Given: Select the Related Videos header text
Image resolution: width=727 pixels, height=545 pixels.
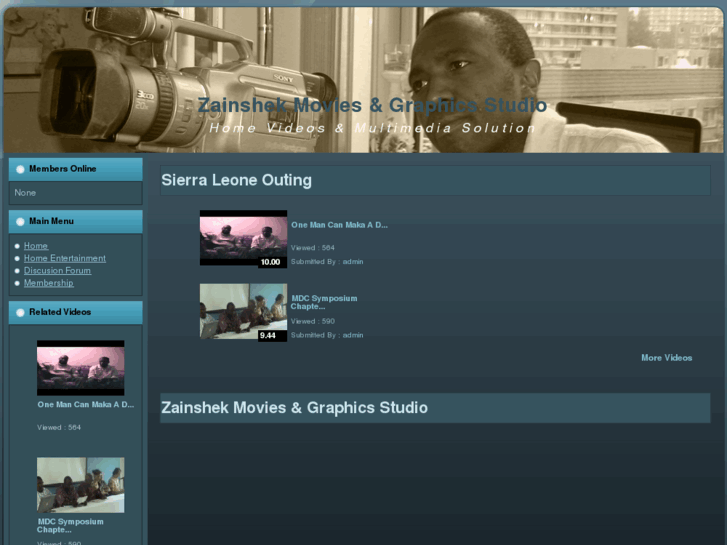Looking at the screenshot, I should coord(60,312).
